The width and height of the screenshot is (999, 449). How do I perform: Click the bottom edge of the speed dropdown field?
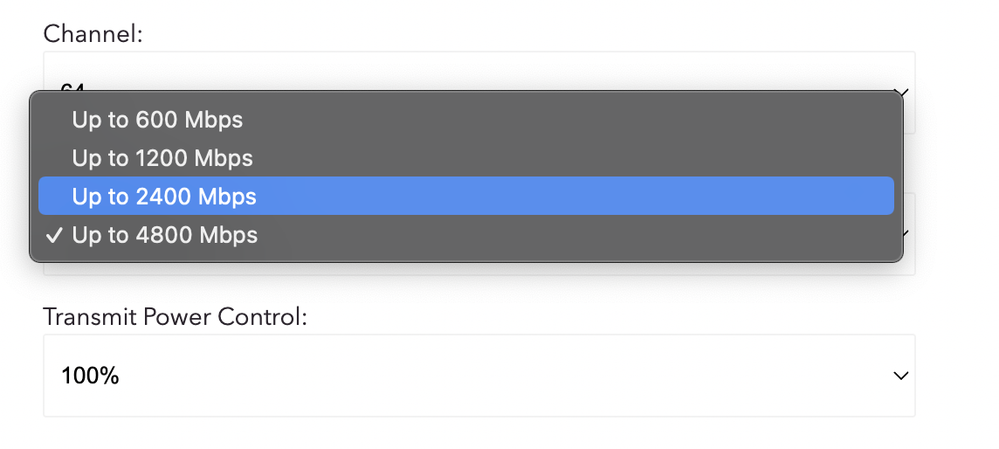pos(478,269)
